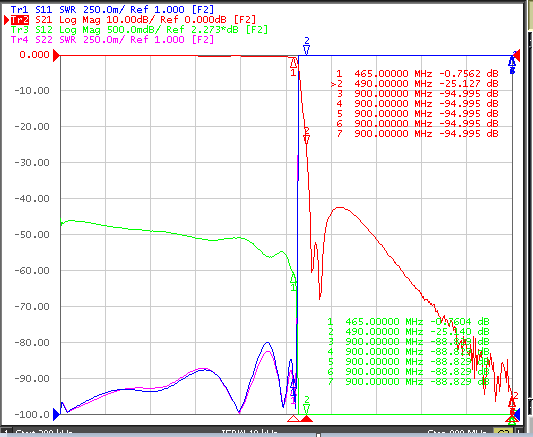Click the hollow red triangle on frequency axis
The height and width of the screenshot is (437, 533).
pyautogui.click(x=293, y=418)
